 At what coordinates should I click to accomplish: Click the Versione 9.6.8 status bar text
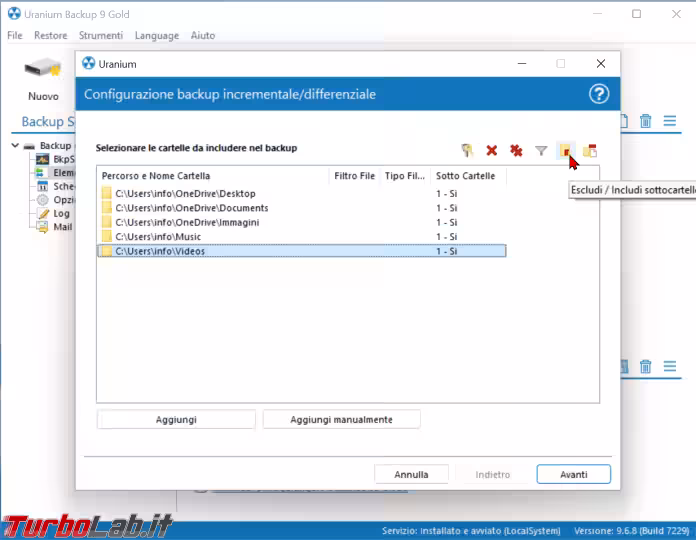(x=632, y=531)
